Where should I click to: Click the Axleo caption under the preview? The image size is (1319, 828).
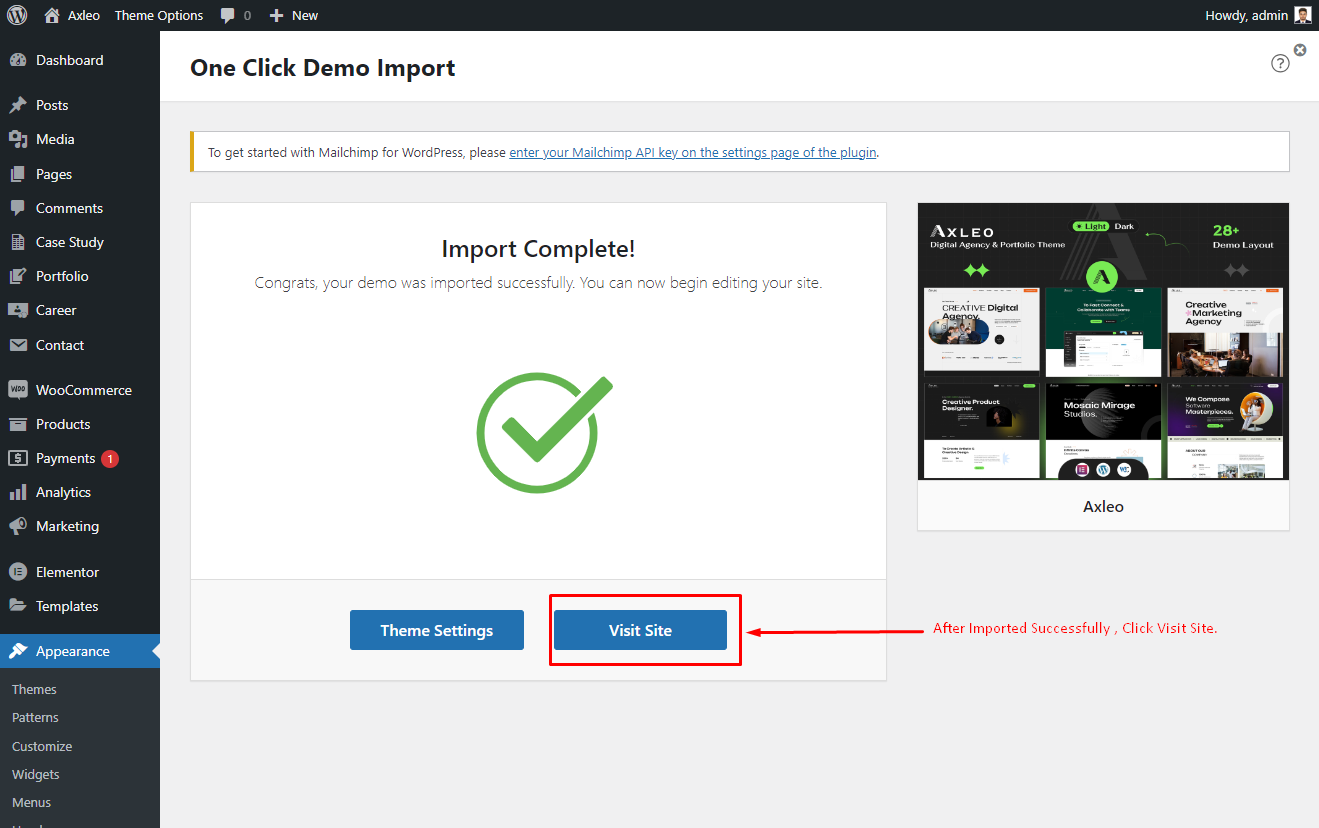(x=1103, y=506)
